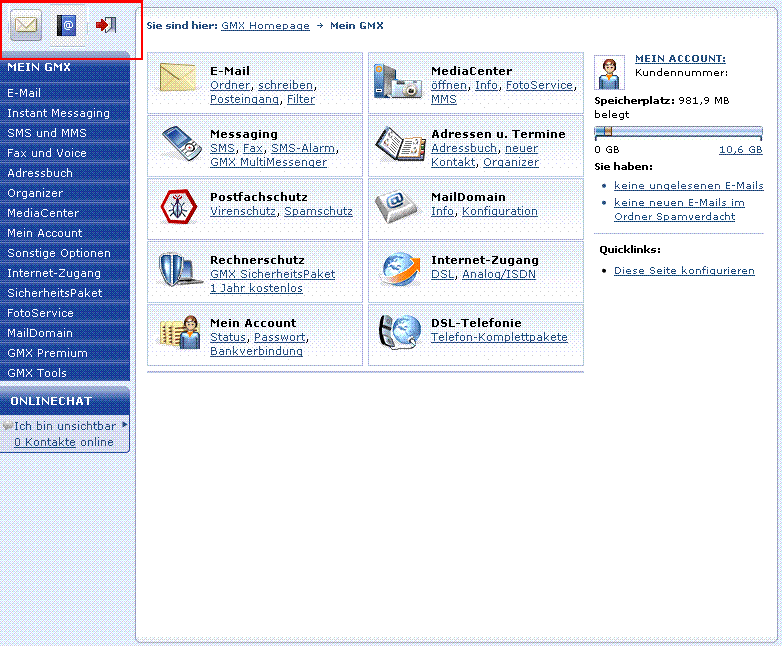Click 'Diese Seite konfigurieren' quicklink
782x646 pixels.
(x=684, y=270)
